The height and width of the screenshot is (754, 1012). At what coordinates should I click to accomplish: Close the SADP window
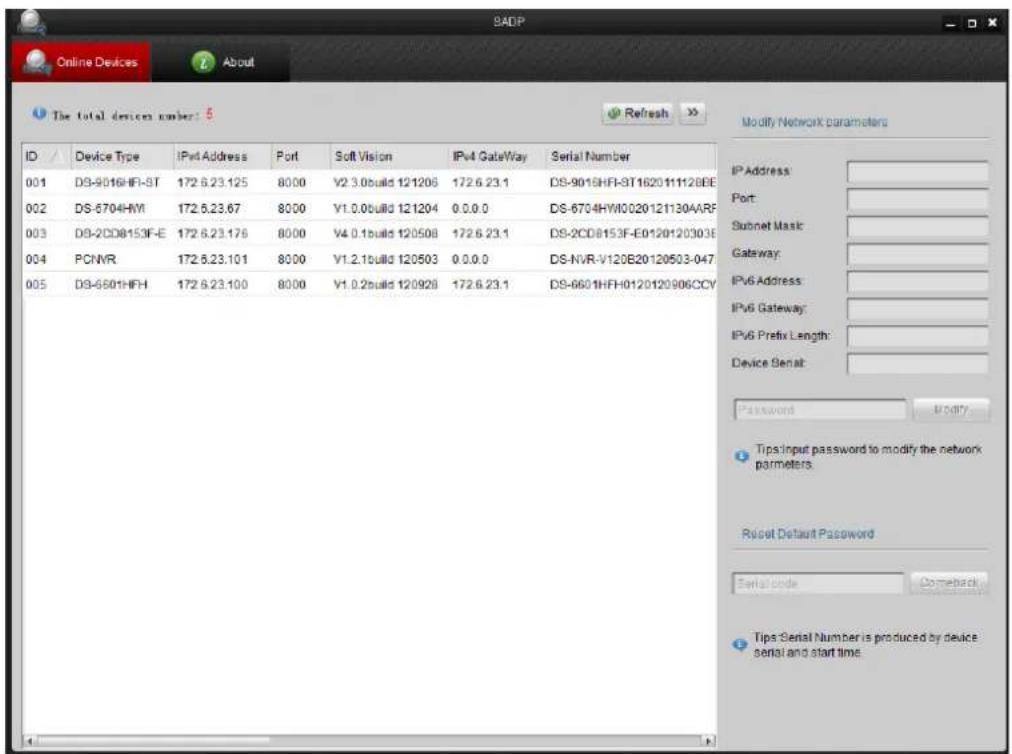tap(993, 23)
